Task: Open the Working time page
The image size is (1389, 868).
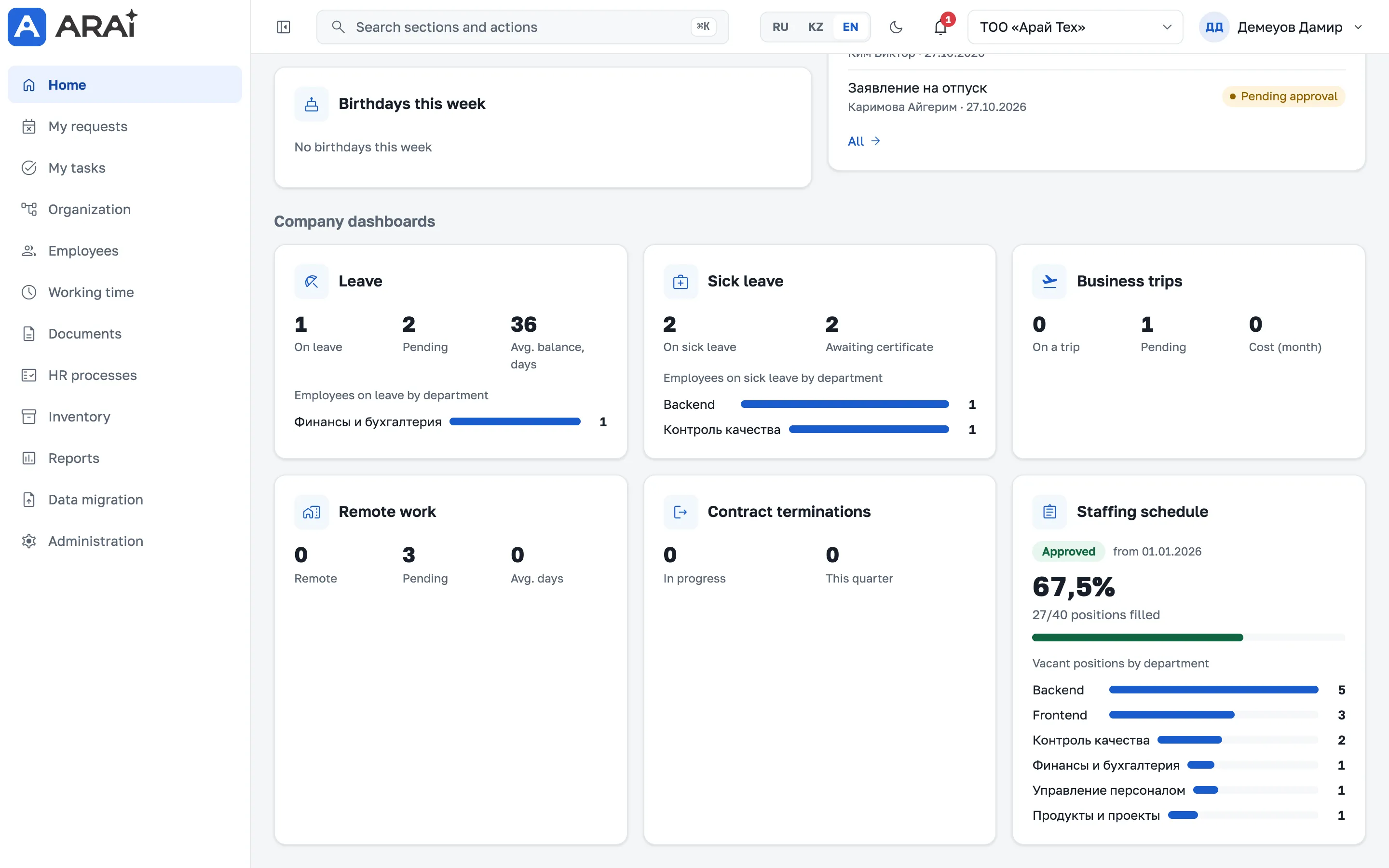Action: click(124, 292)
